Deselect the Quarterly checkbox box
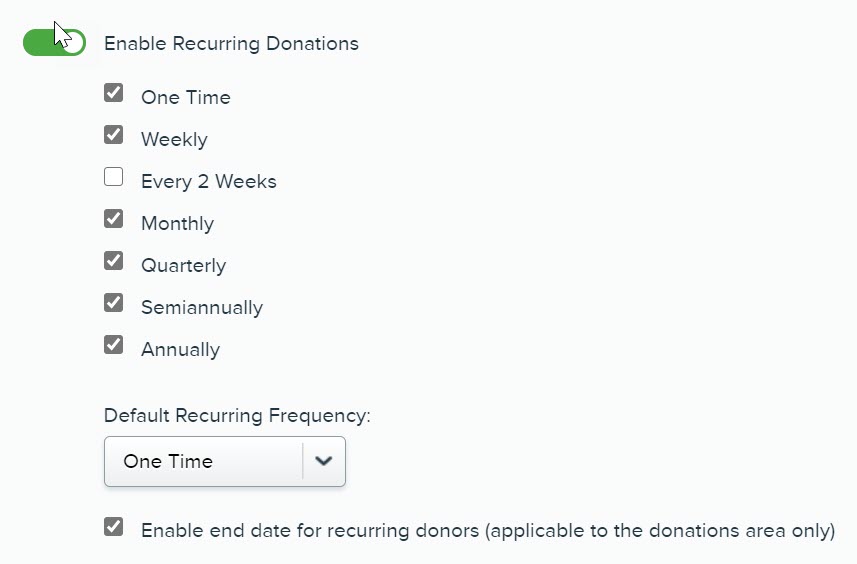 (114, 261)
